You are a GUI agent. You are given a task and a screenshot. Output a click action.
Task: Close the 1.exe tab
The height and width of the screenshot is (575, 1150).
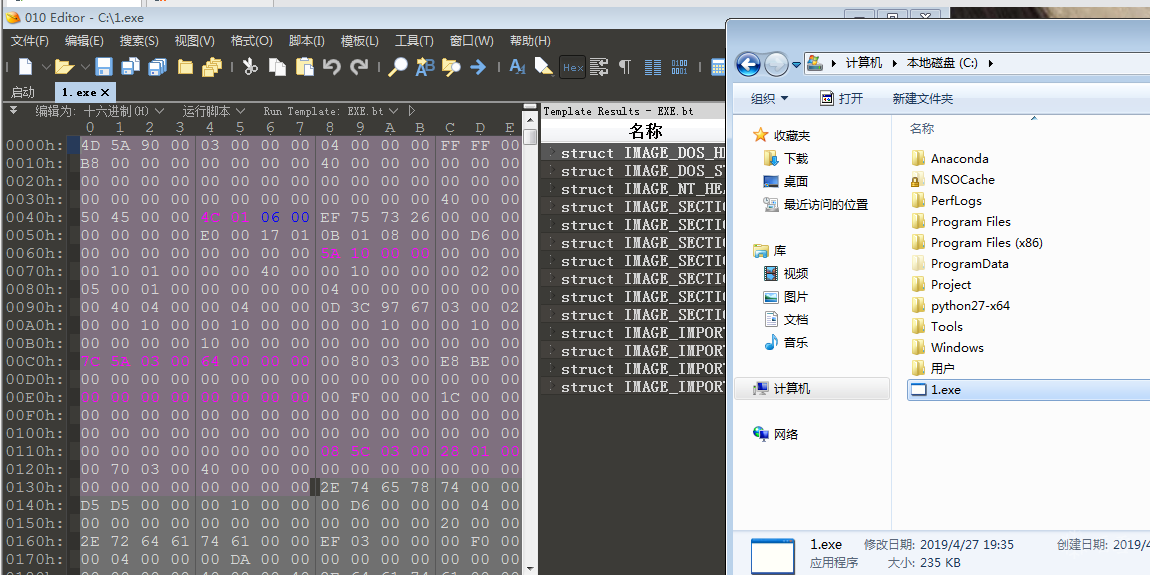(104, 92)
